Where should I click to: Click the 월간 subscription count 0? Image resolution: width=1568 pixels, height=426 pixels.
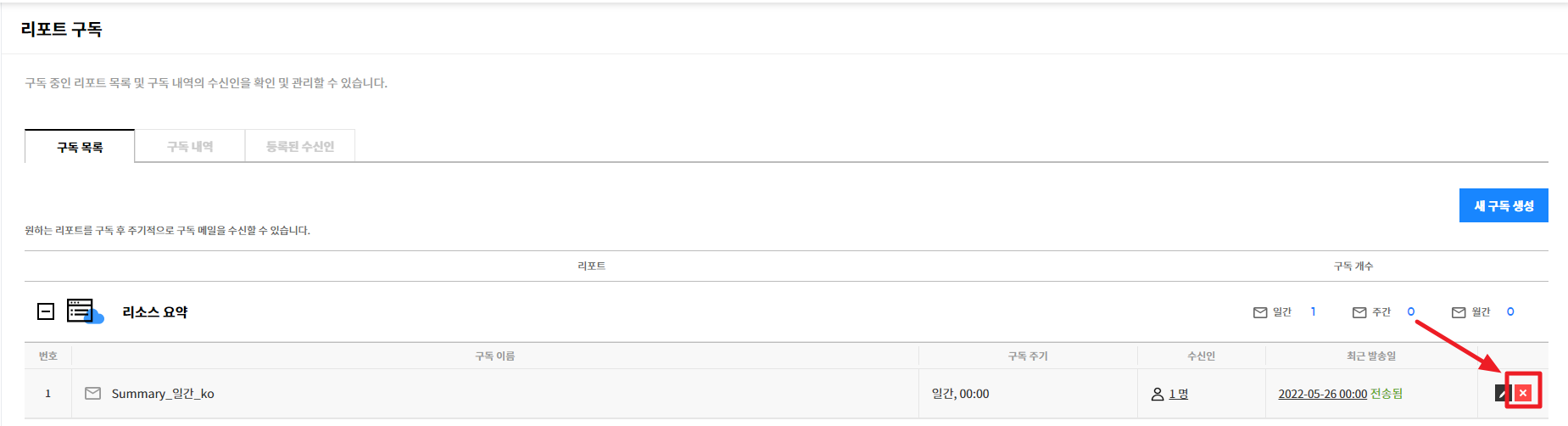[1510, 311]
